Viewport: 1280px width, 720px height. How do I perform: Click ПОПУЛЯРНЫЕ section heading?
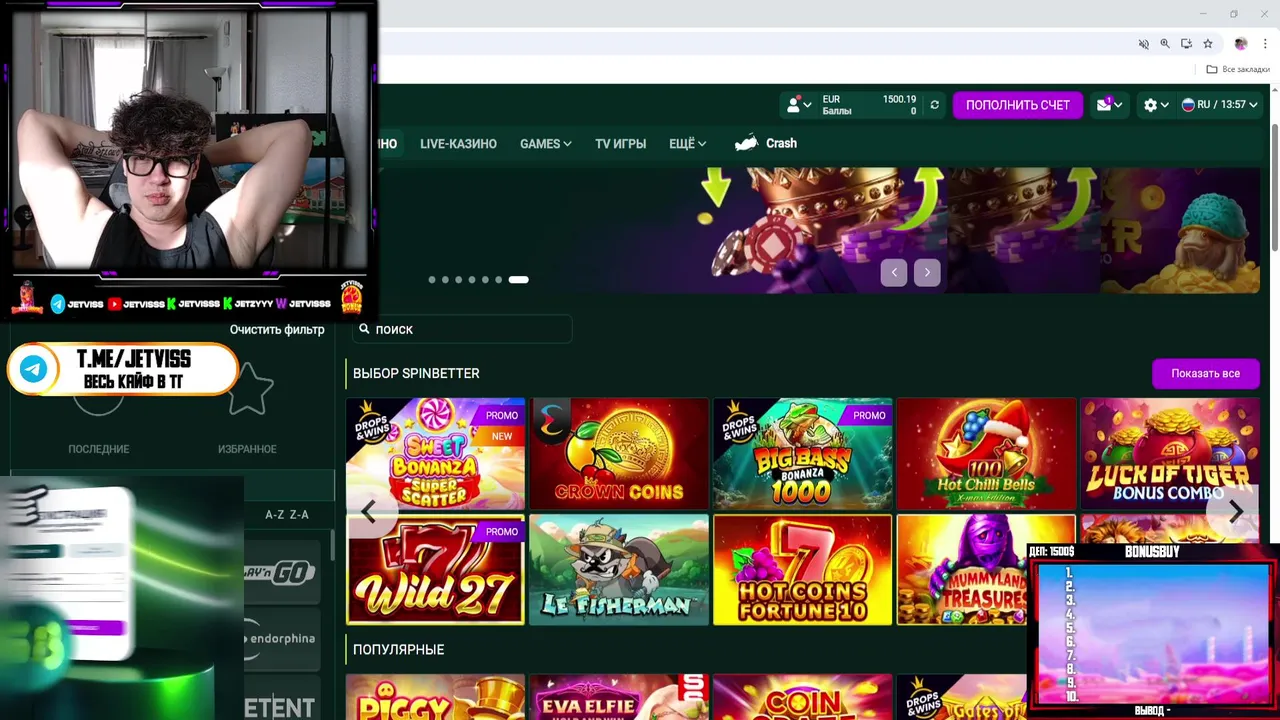[x=399, y=650]
